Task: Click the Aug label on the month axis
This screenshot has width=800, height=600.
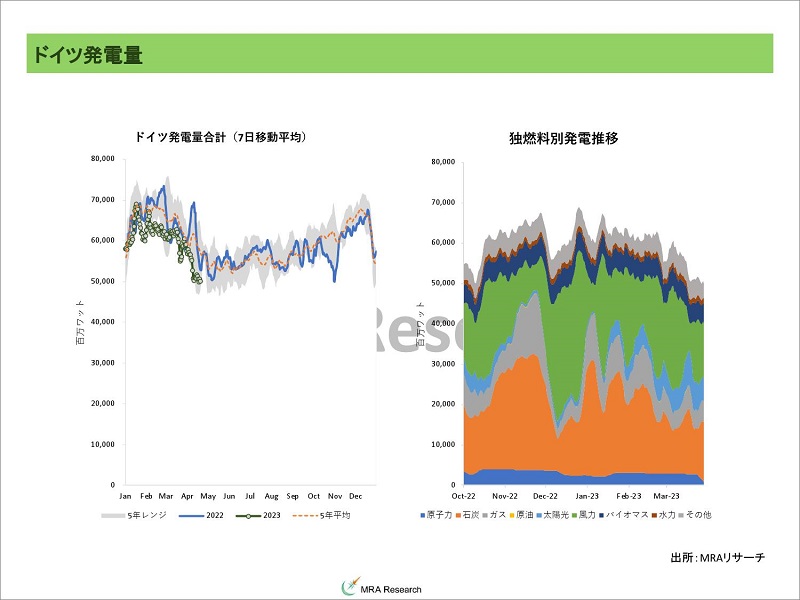Action: pyautogui.click(x=271, y=496)
